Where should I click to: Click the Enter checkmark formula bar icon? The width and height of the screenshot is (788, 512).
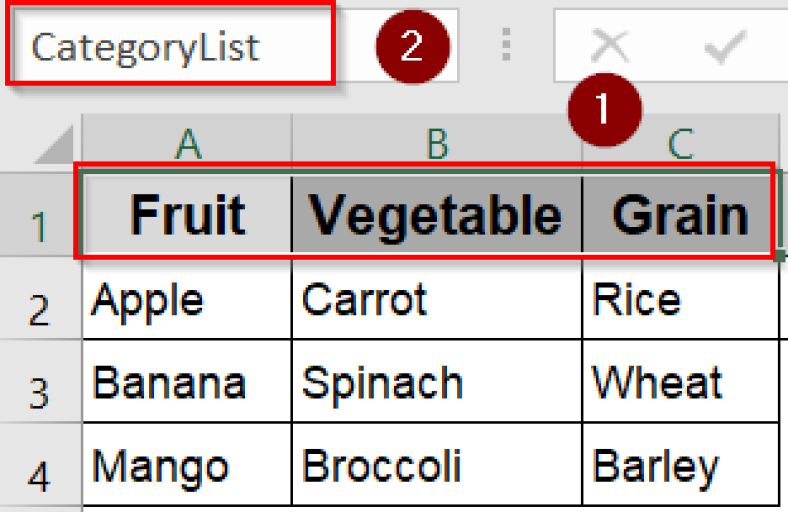[725, 46]
